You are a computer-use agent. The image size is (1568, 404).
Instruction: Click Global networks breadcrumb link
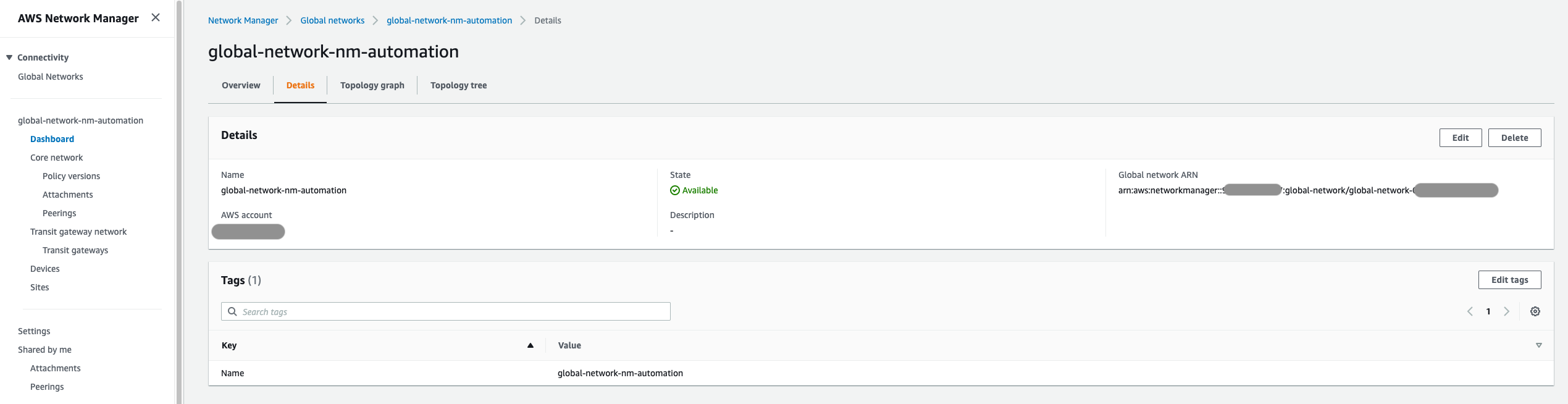pyautogui.click(x=332, y=20)
